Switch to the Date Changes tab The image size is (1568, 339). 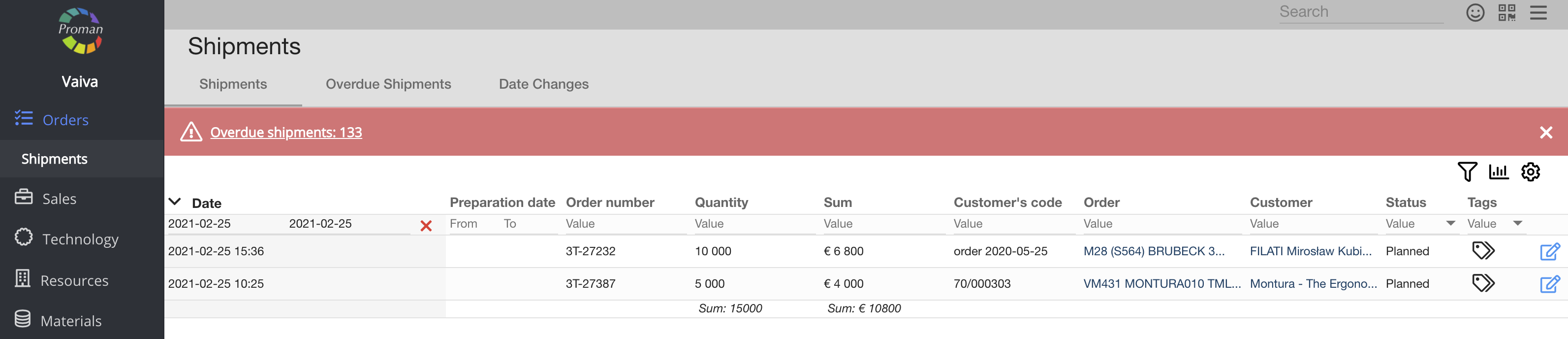tap(543, 84)
